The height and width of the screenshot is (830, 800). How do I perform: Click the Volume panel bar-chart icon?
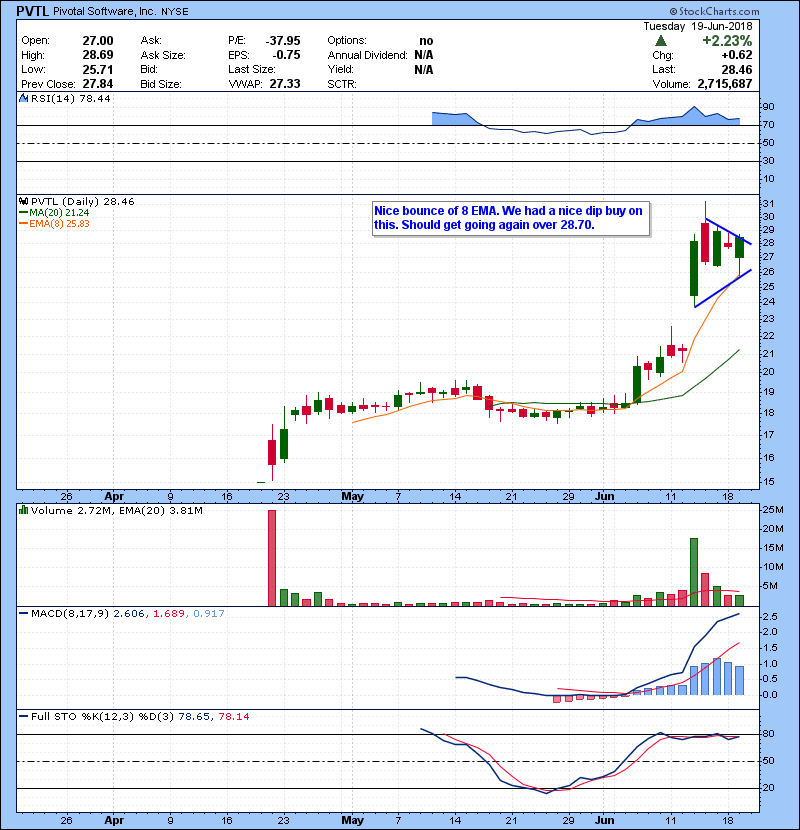click(x=23, y=510)
